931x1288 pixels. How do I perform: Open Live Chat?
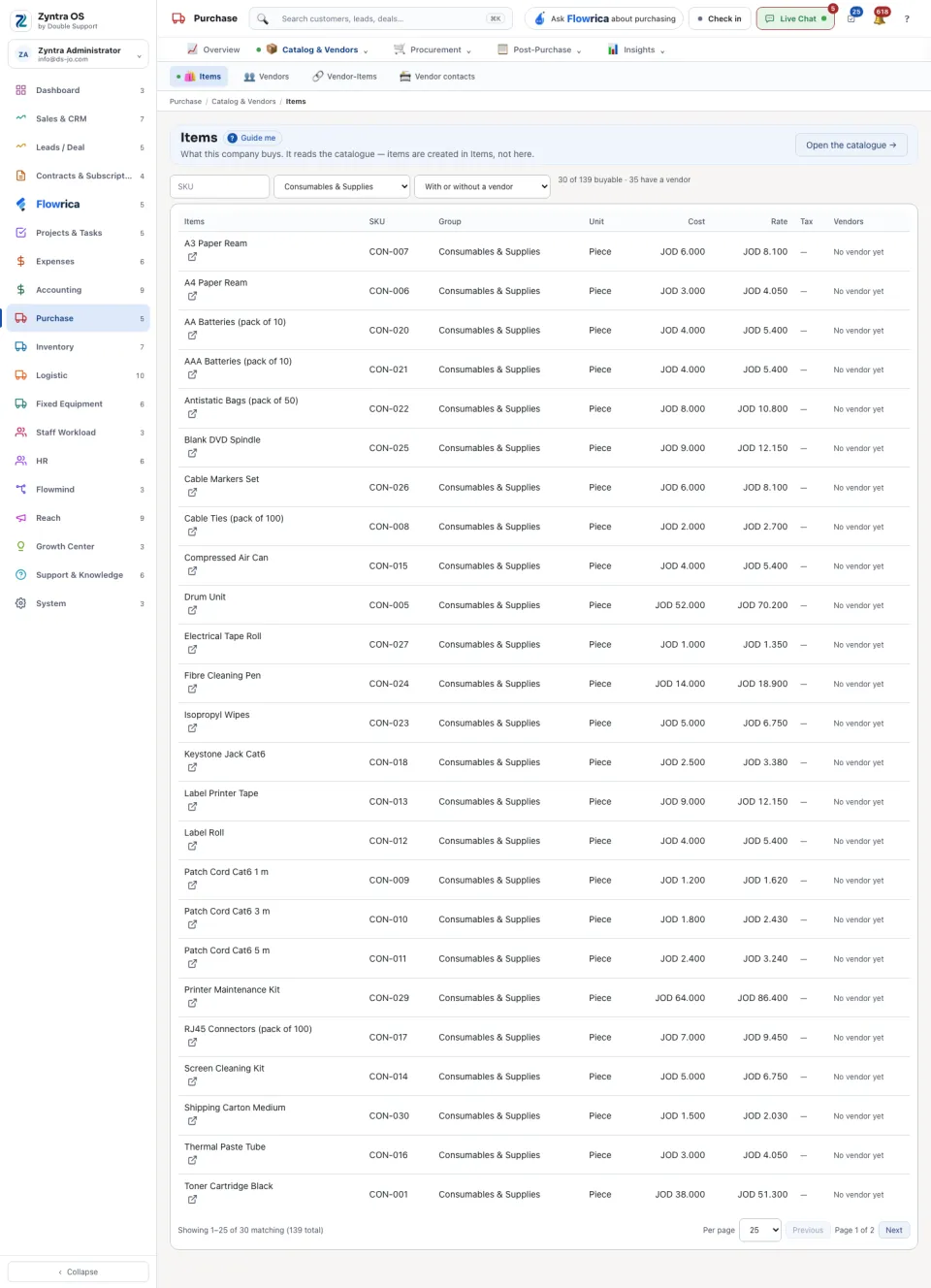(795, 18)
